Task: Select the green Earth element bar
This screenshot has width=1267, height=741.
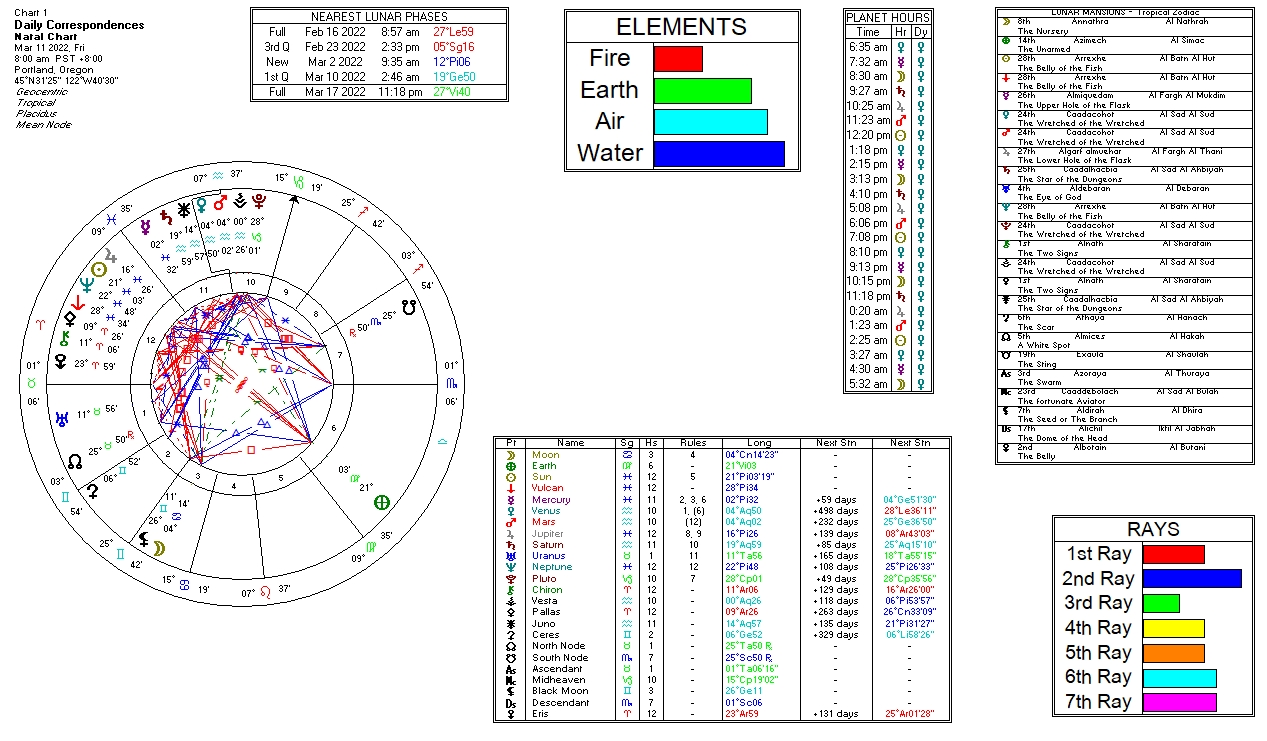Action: click(702, 90)
